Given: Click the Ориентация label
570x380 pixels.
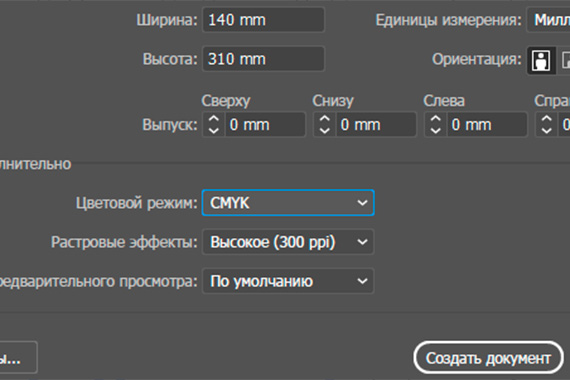Looking at the screenshot, I should [477, 59].
